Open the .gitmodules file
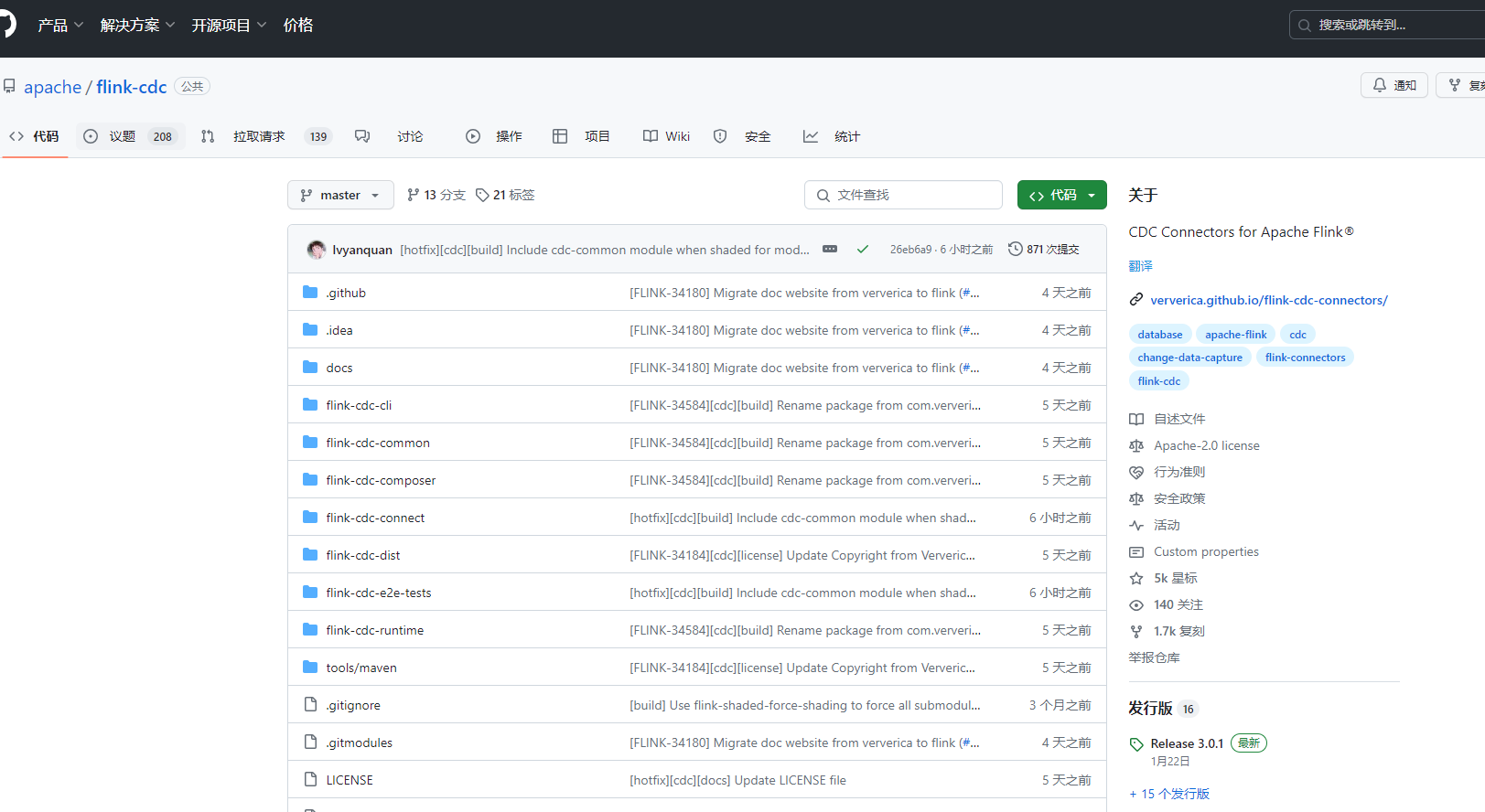The width and height of the screenshot is (1485, 812). coord(360,743)
